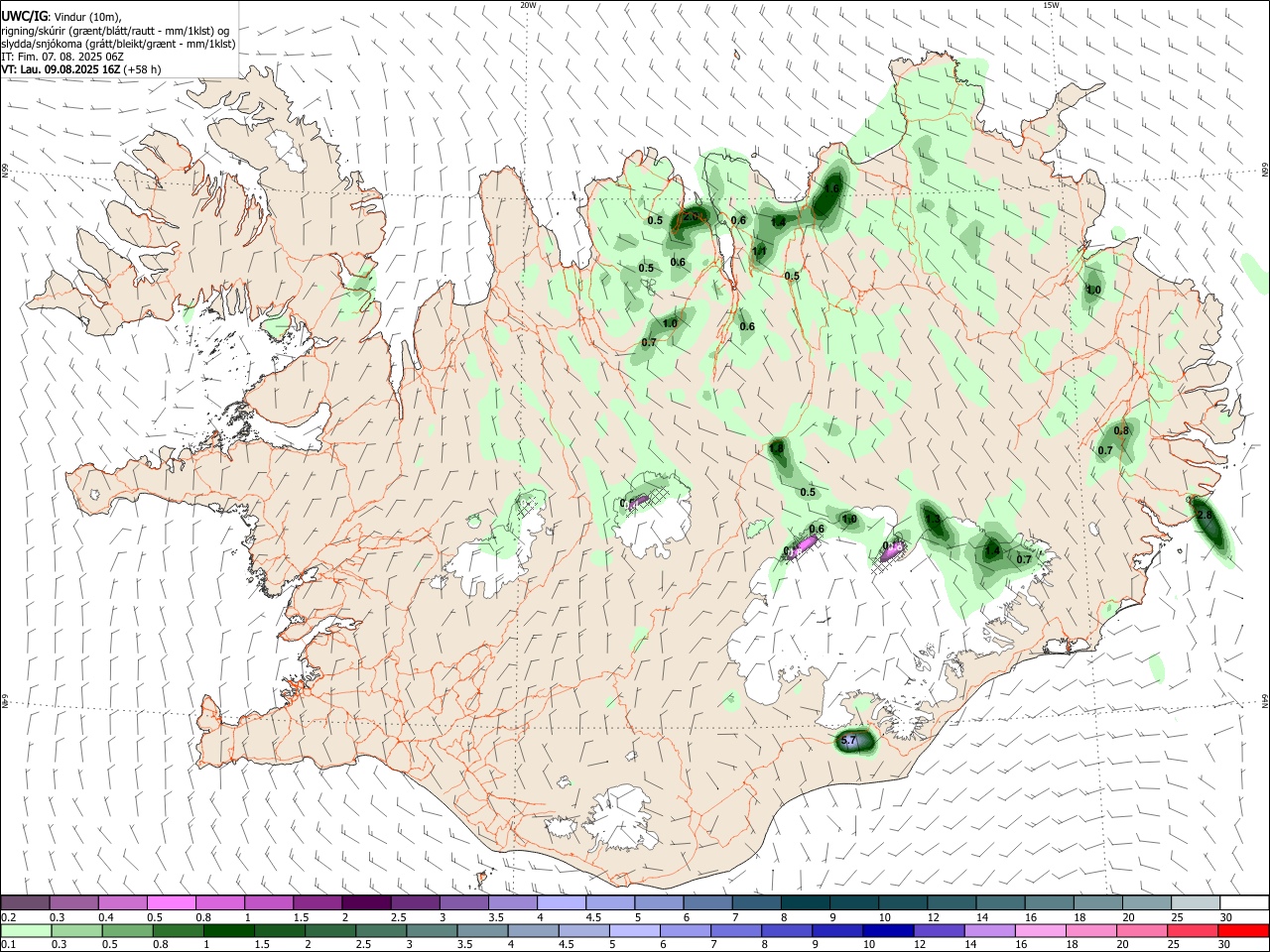1270x952 pixels.
Task: Click the UWC/IG title text in the header
Action: coord(23,16)
